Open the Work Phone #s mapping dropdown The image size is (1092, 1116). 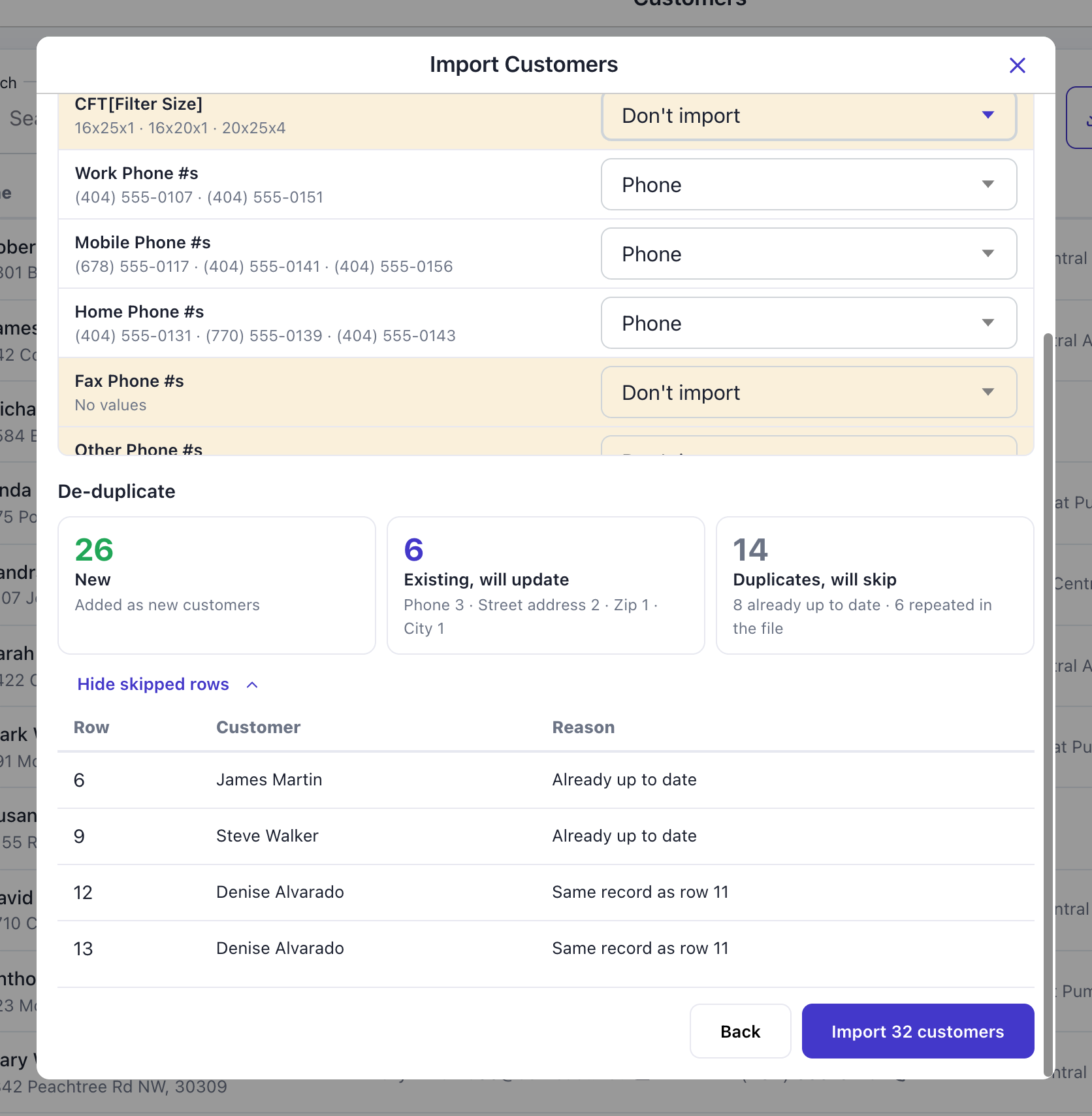[809, 184]
